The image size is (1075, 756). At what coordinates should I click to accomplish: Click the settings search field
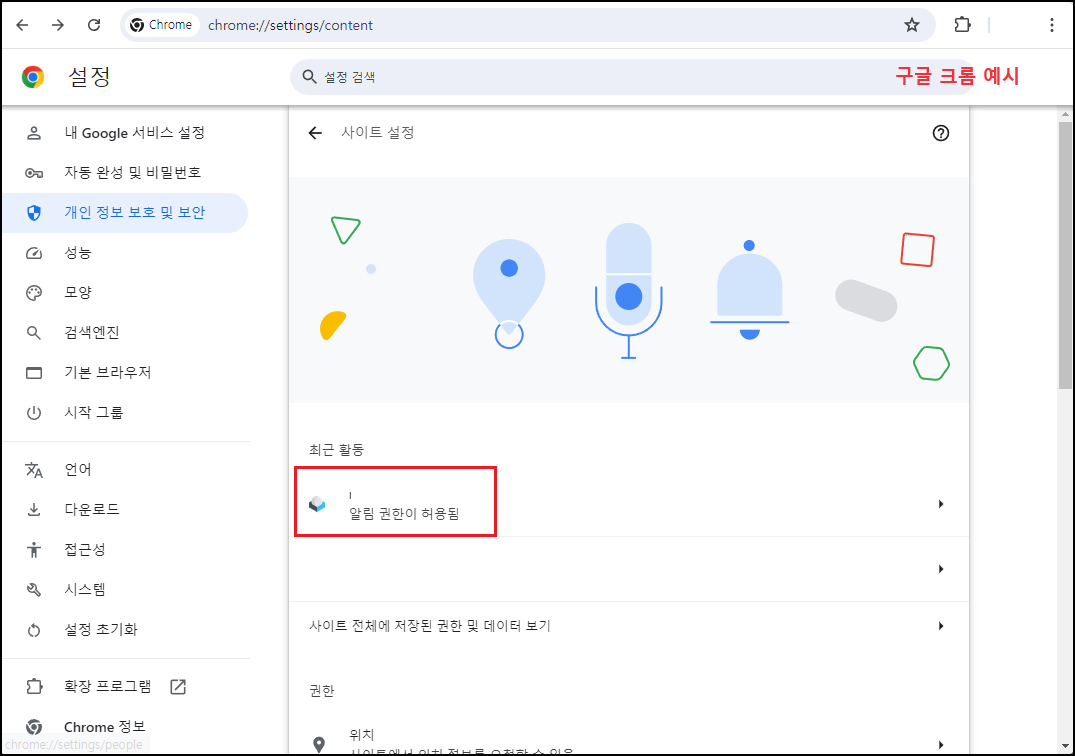pyautogui.click(x=631, y=77)
